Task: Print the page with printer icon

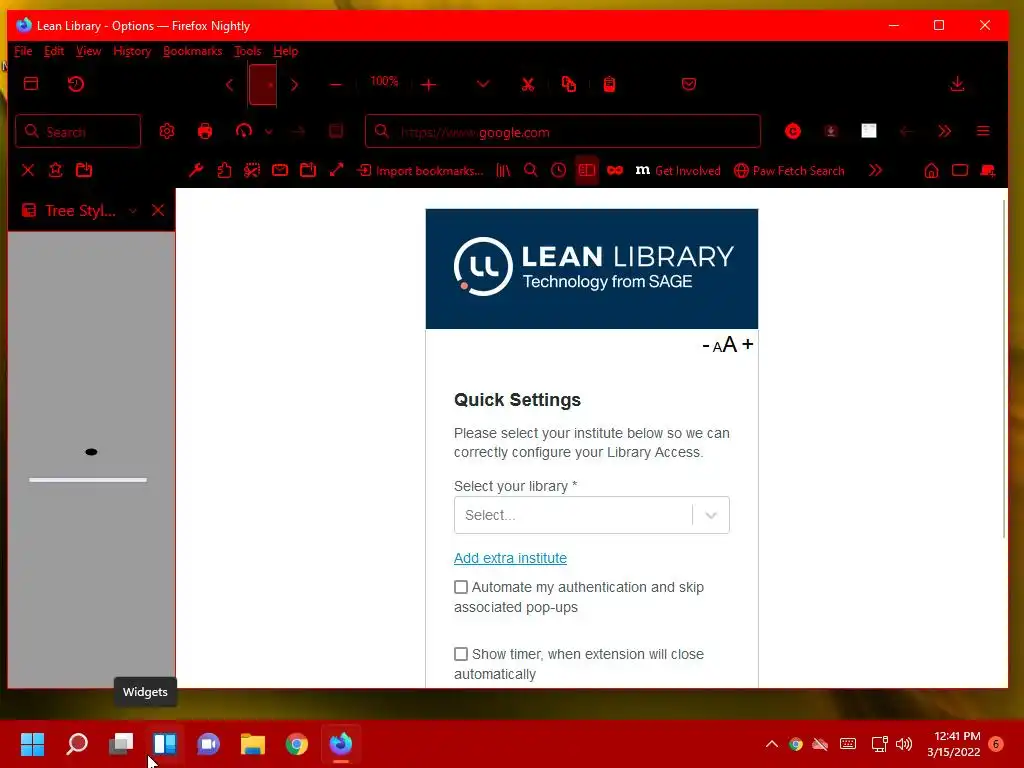Action: [x=205, y=131]
